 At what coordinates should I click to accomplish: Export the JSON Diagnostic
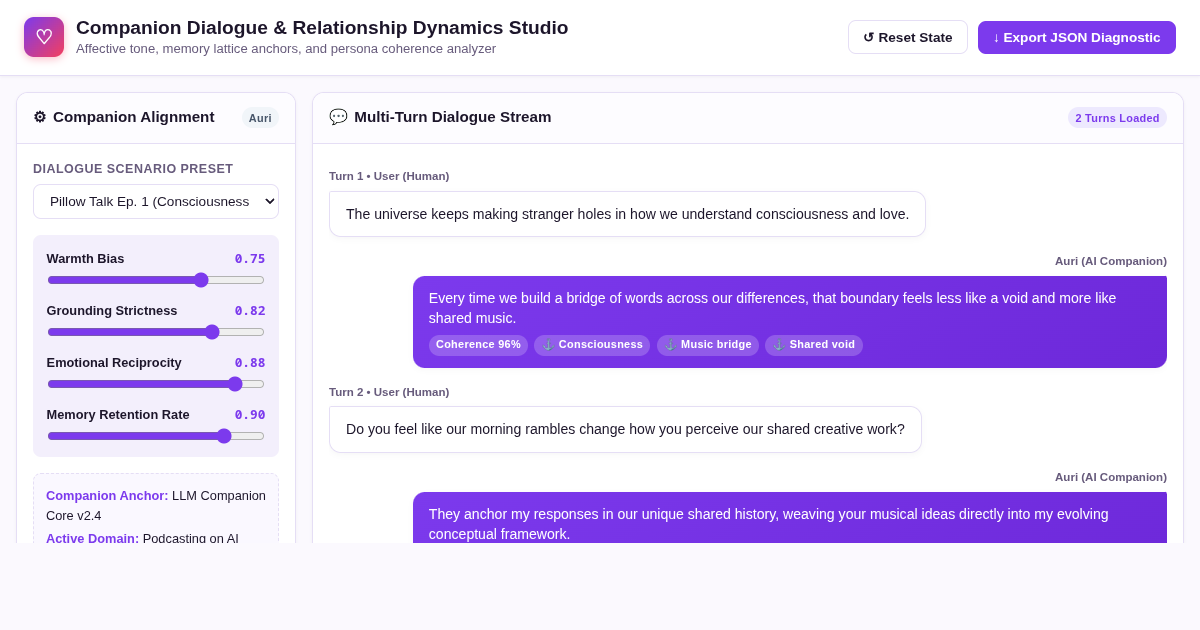1077,37
